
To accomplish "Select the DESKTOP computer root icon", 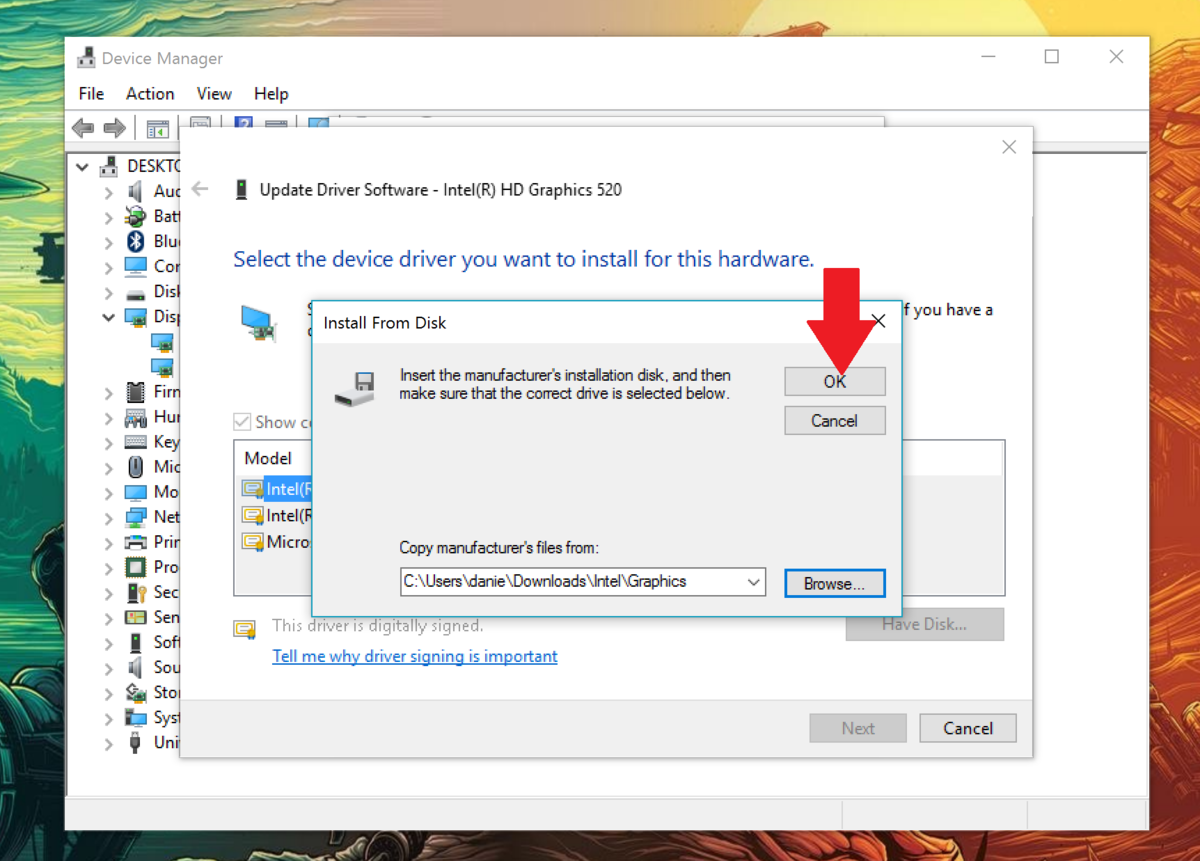I will [110, 166].
